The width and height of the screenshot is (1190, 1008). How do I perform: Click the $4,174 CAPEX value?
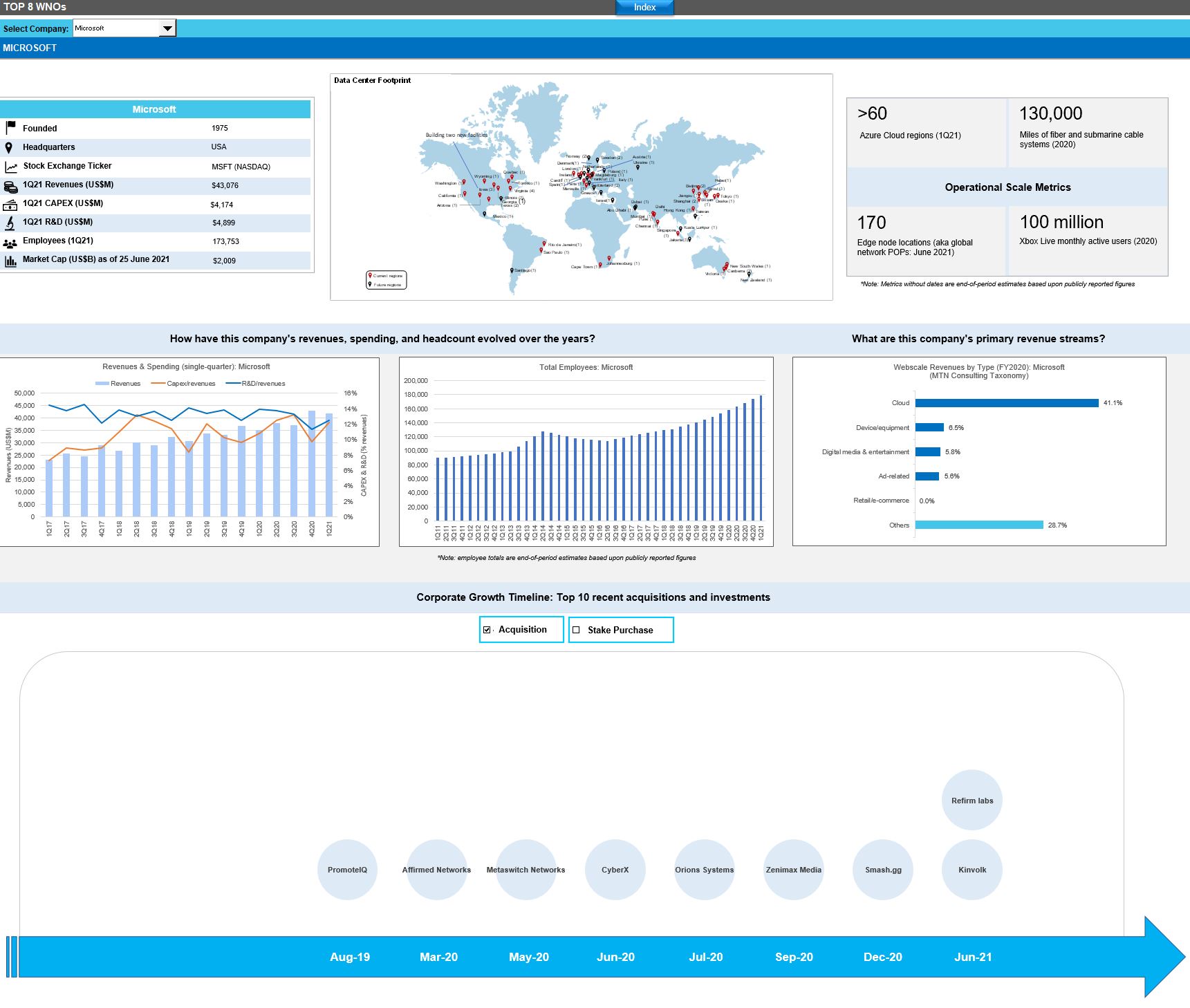222,205
